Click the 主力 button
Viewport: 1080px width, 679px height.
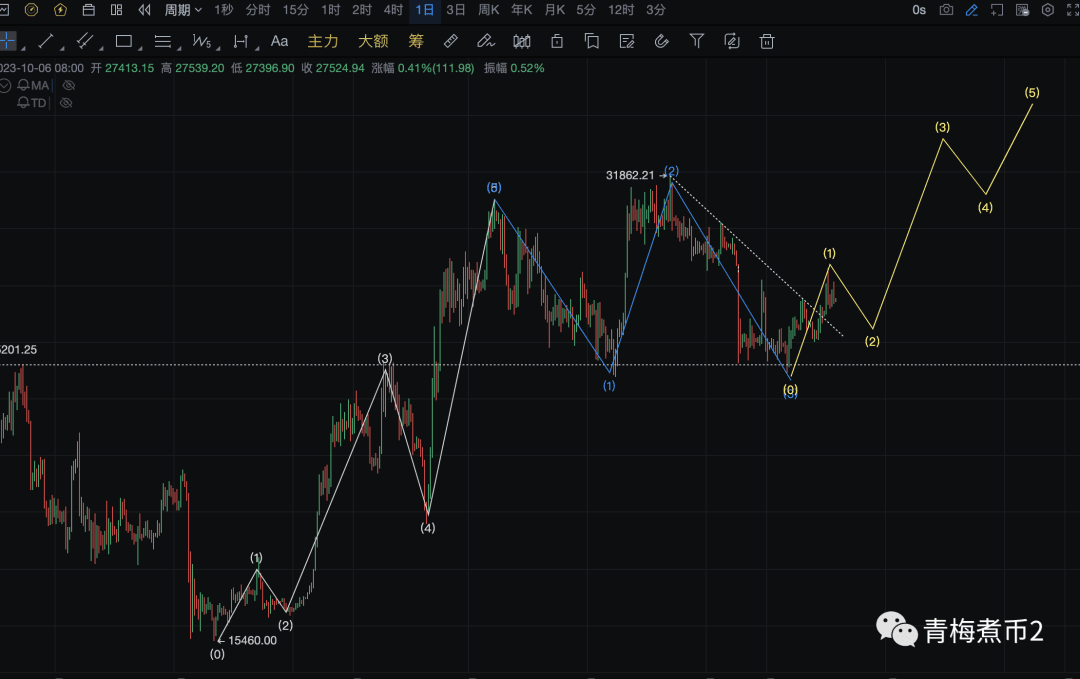point(322,41)
